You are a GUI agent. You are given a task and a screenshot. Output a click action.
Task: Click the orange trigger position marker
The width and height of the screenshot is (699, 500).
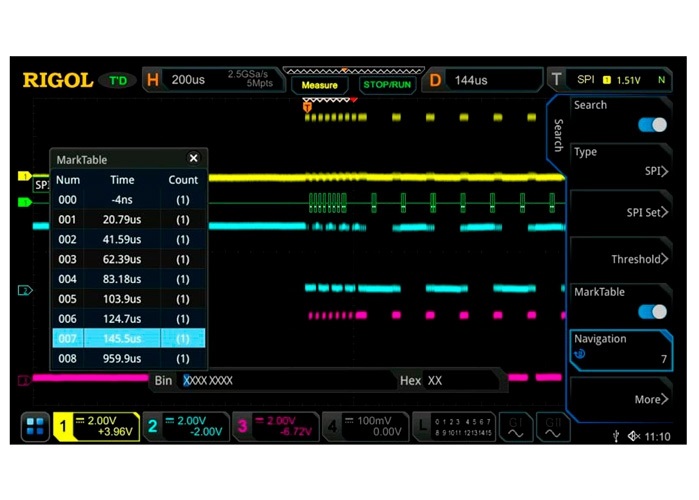click(x=307, y=107)
